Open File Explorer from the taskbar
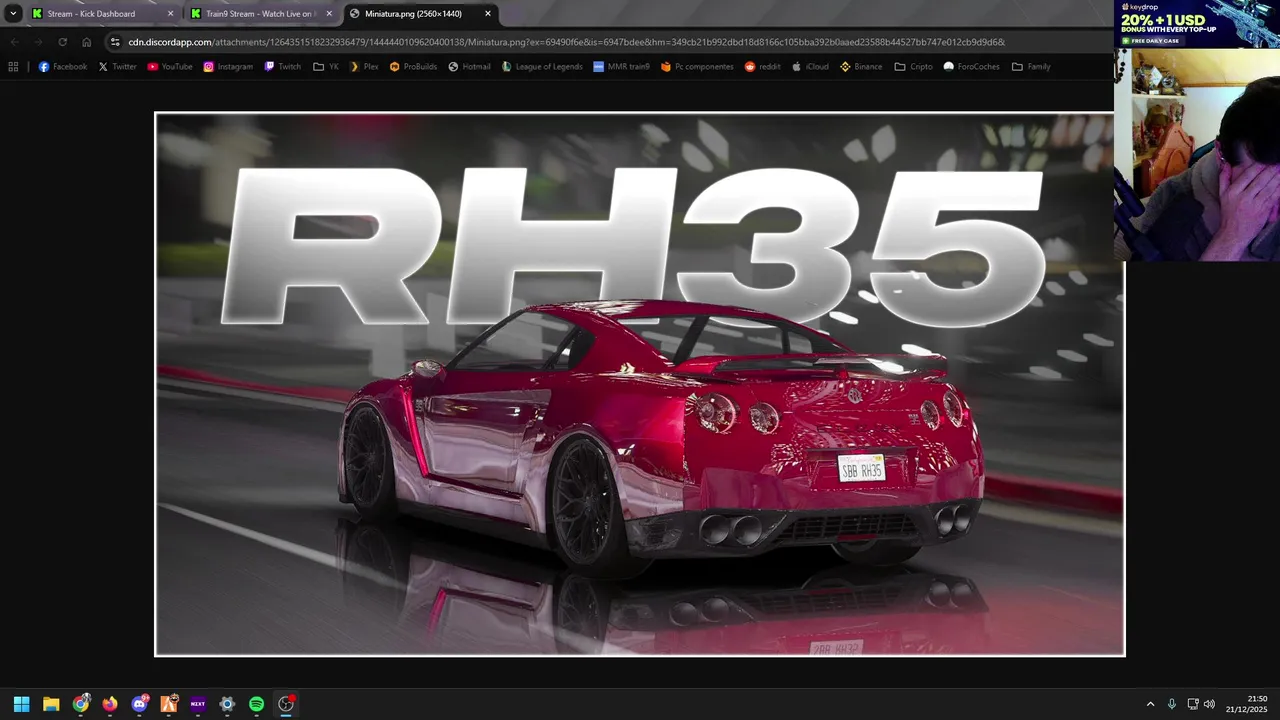This screenshot has width=1280, height=720. (51, 704)
